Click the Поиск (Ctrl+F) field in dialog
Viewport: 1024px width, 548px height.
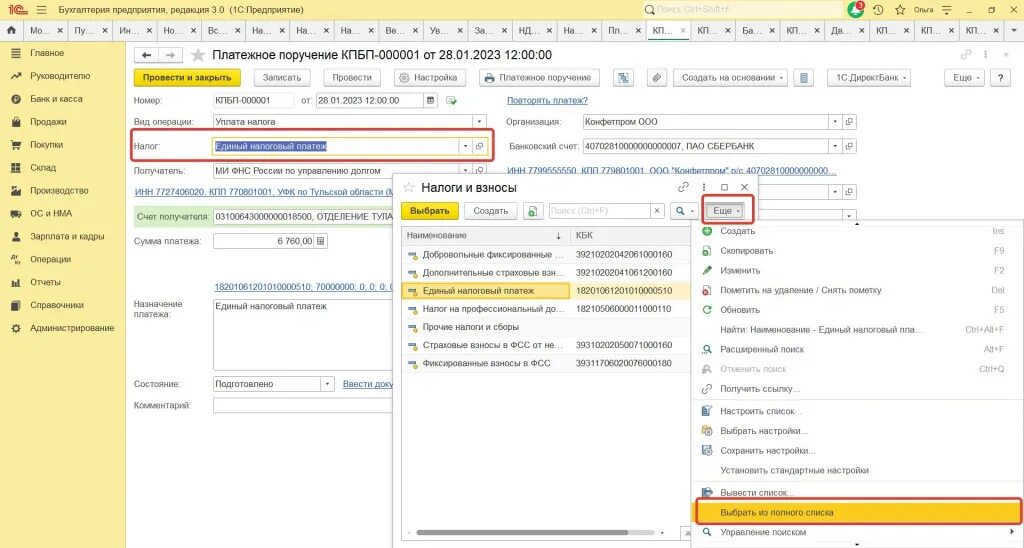599,211
